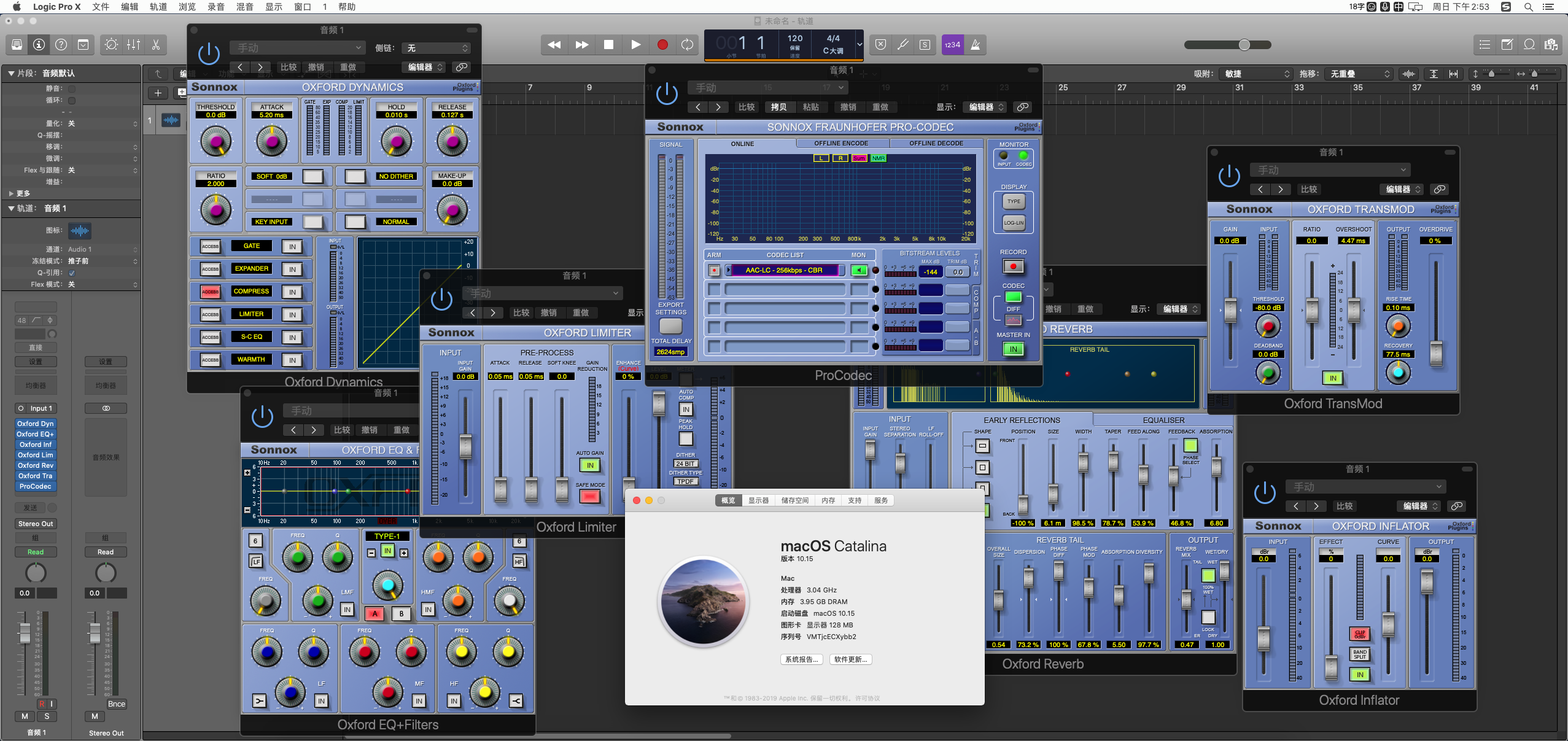
Task: Toggle Oxford Dynamics plugin power button
Action: click(x=209, y=53)
